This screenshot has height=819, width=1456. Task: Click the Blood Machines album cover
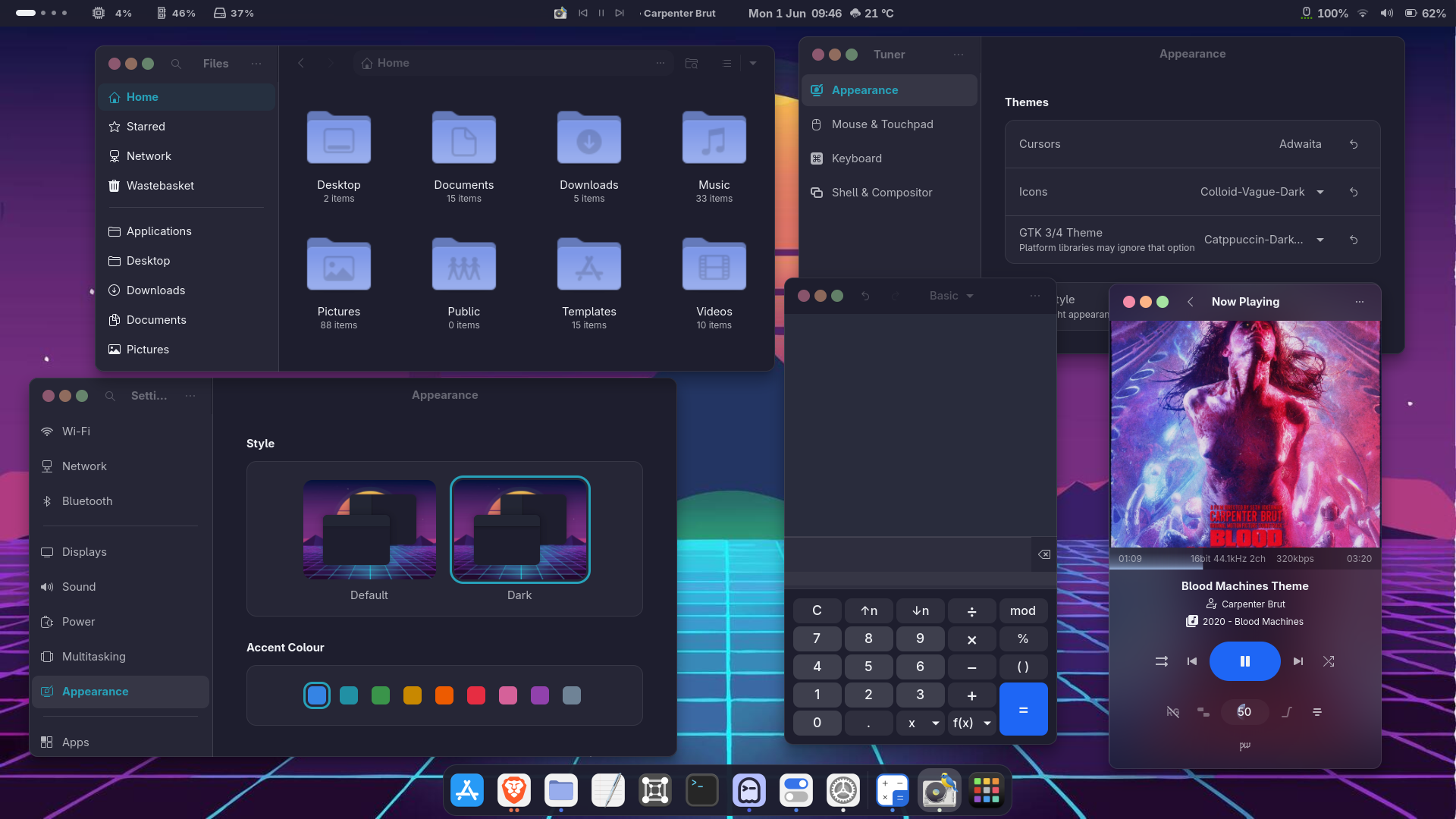point(1245,434)
